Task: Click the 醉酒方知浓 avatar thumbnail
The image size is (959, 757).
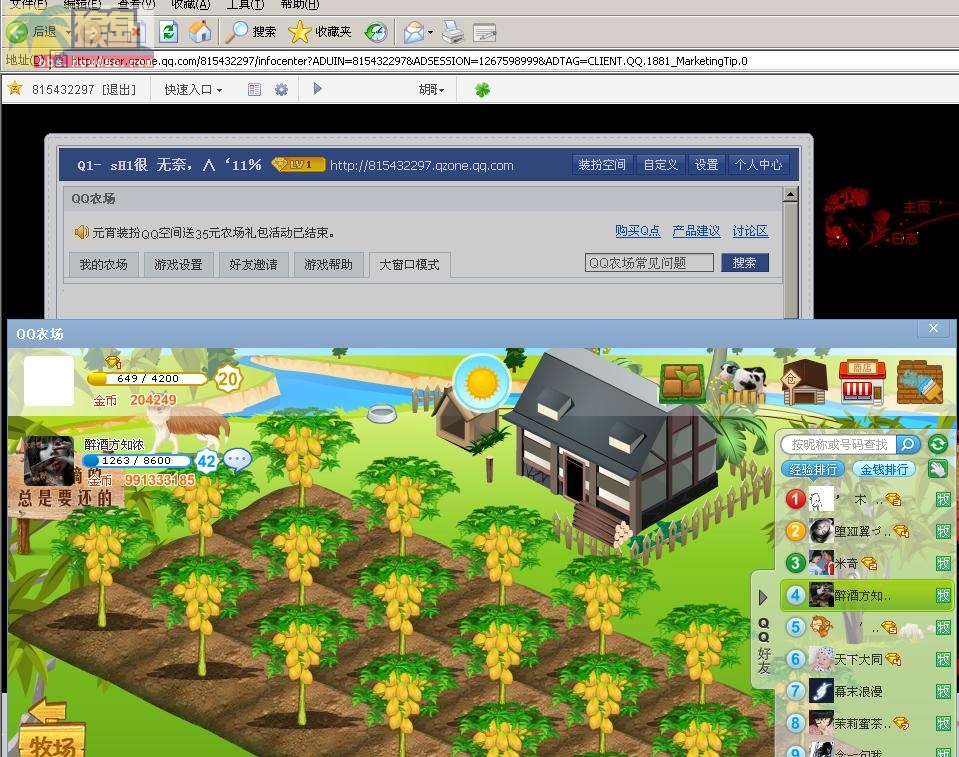Action: (x=49, y=460)
